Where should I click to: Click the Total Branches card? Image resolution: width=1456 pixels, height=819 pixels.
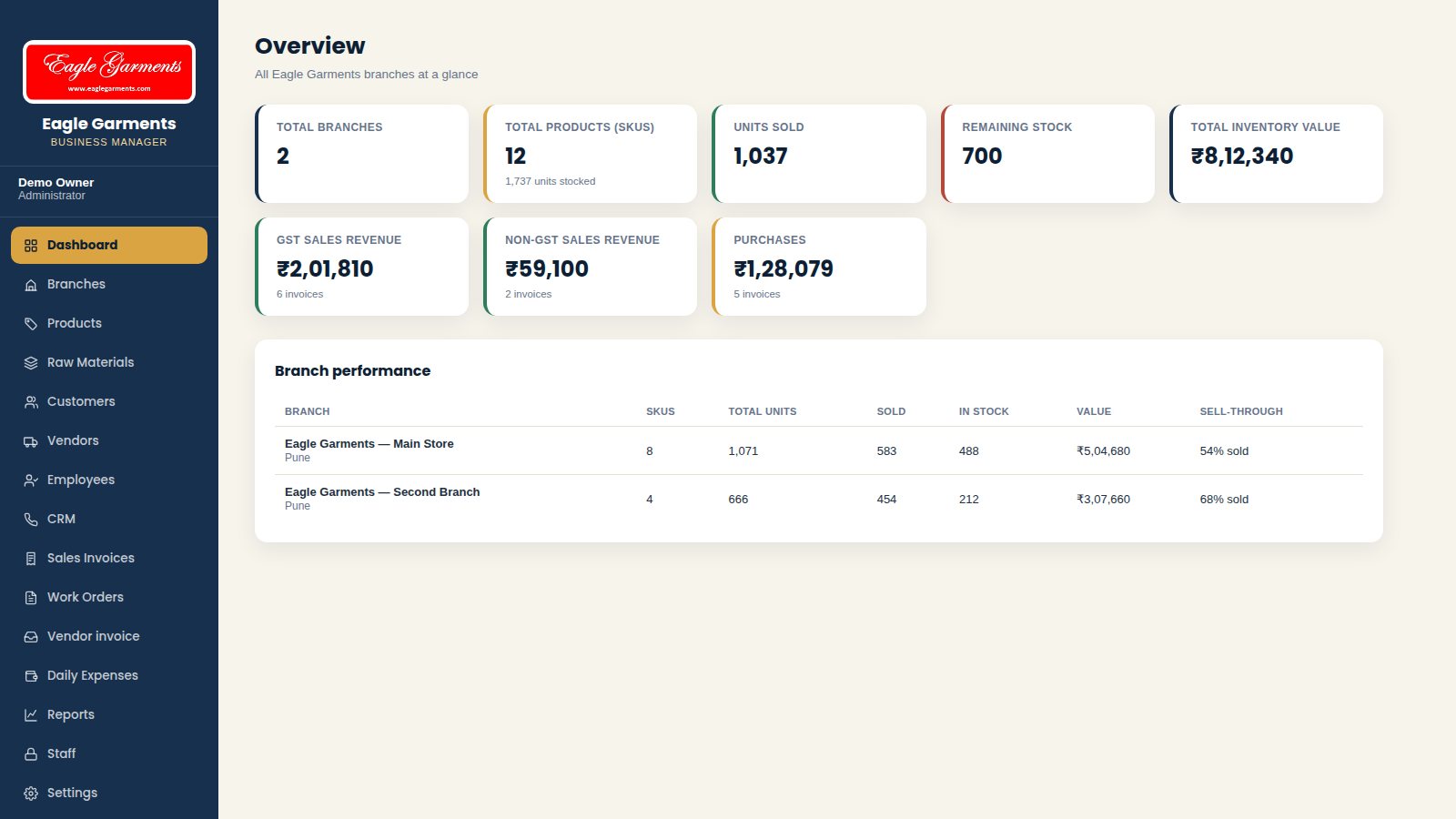[x=362, y=154]
